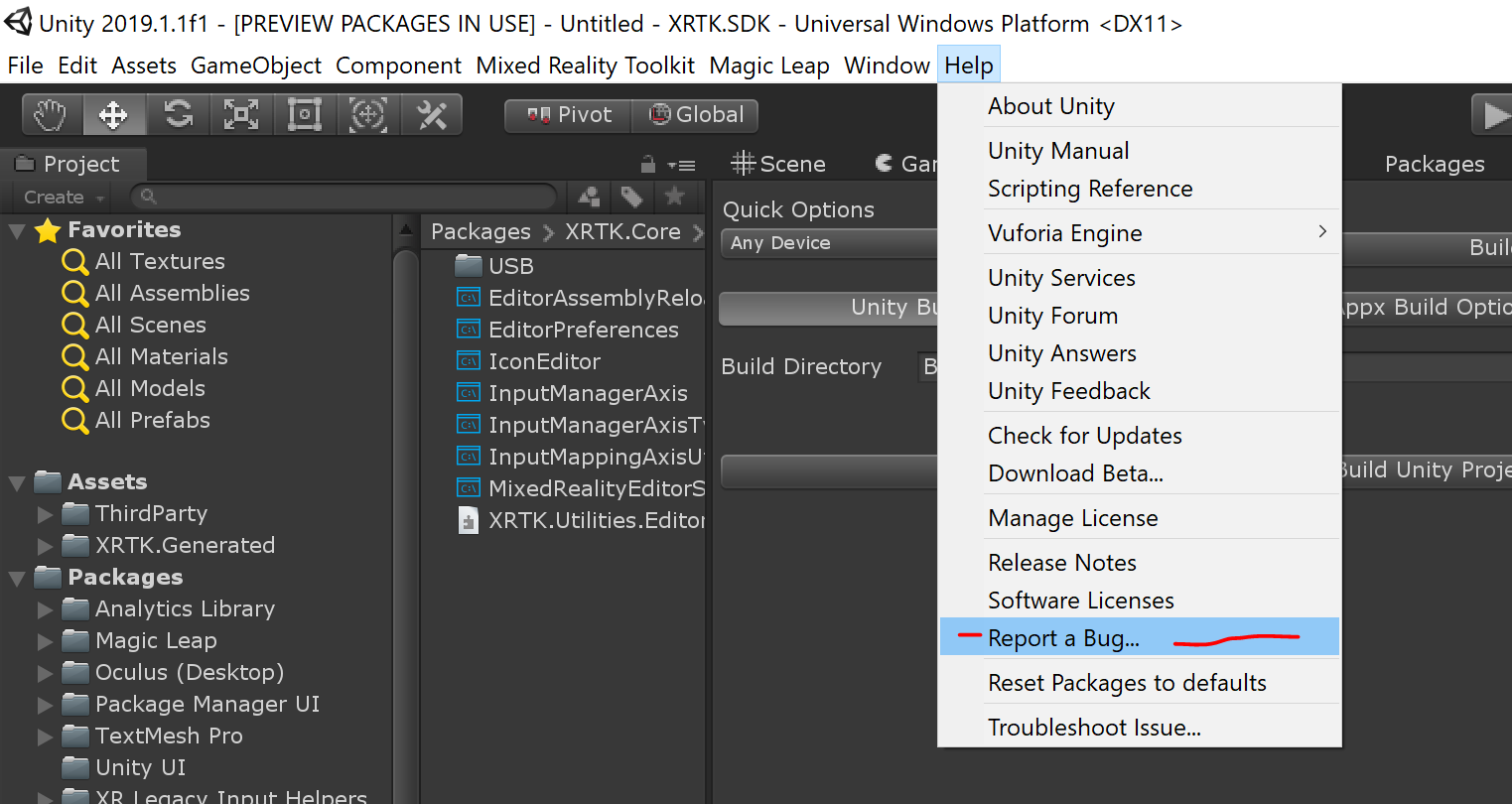Open the Vuforia Engine submenu
This screenshot has width=1512, height=804.
(x=1140, y=233)
